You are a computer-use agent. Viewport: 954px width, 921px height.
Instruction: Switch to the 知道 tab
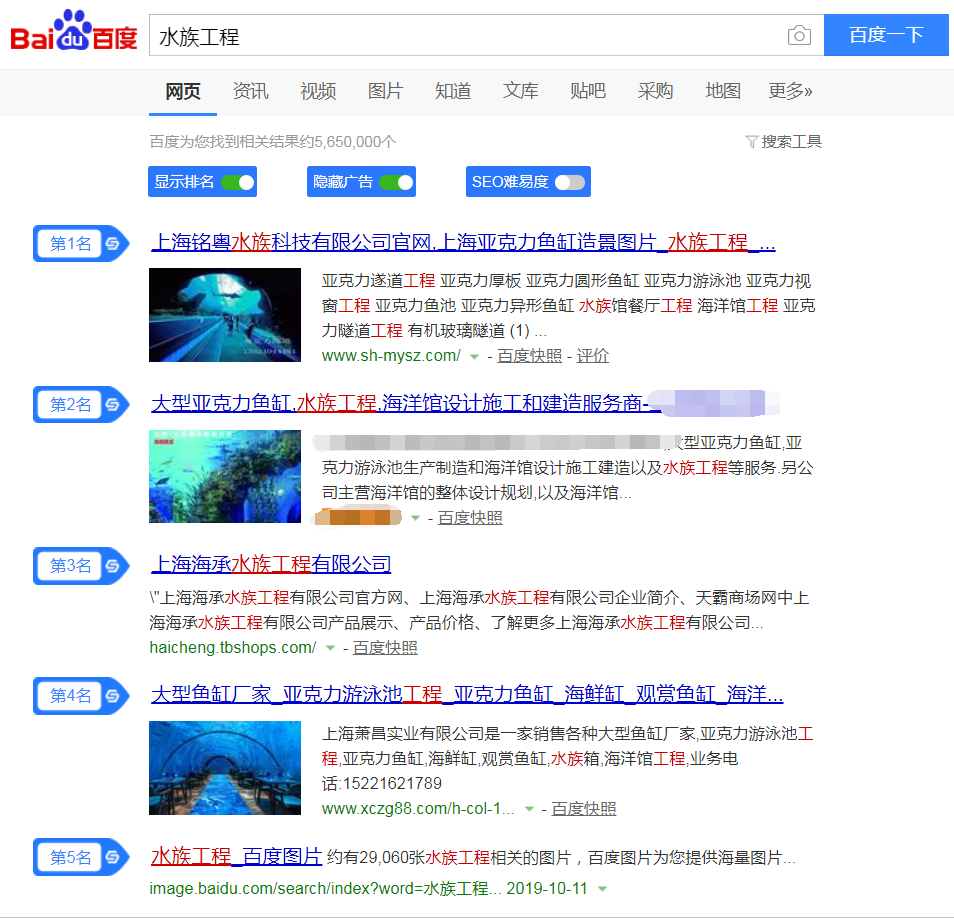[453, 91]
